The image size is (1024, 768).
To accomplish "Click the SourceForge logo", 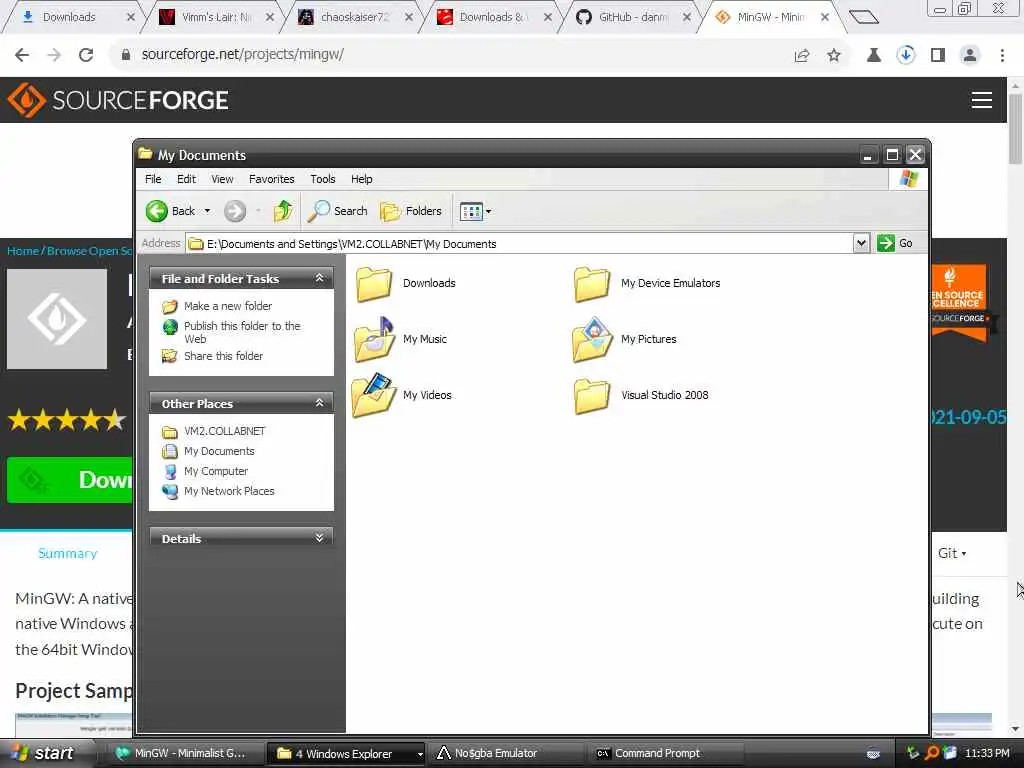I will pos(118,100).
